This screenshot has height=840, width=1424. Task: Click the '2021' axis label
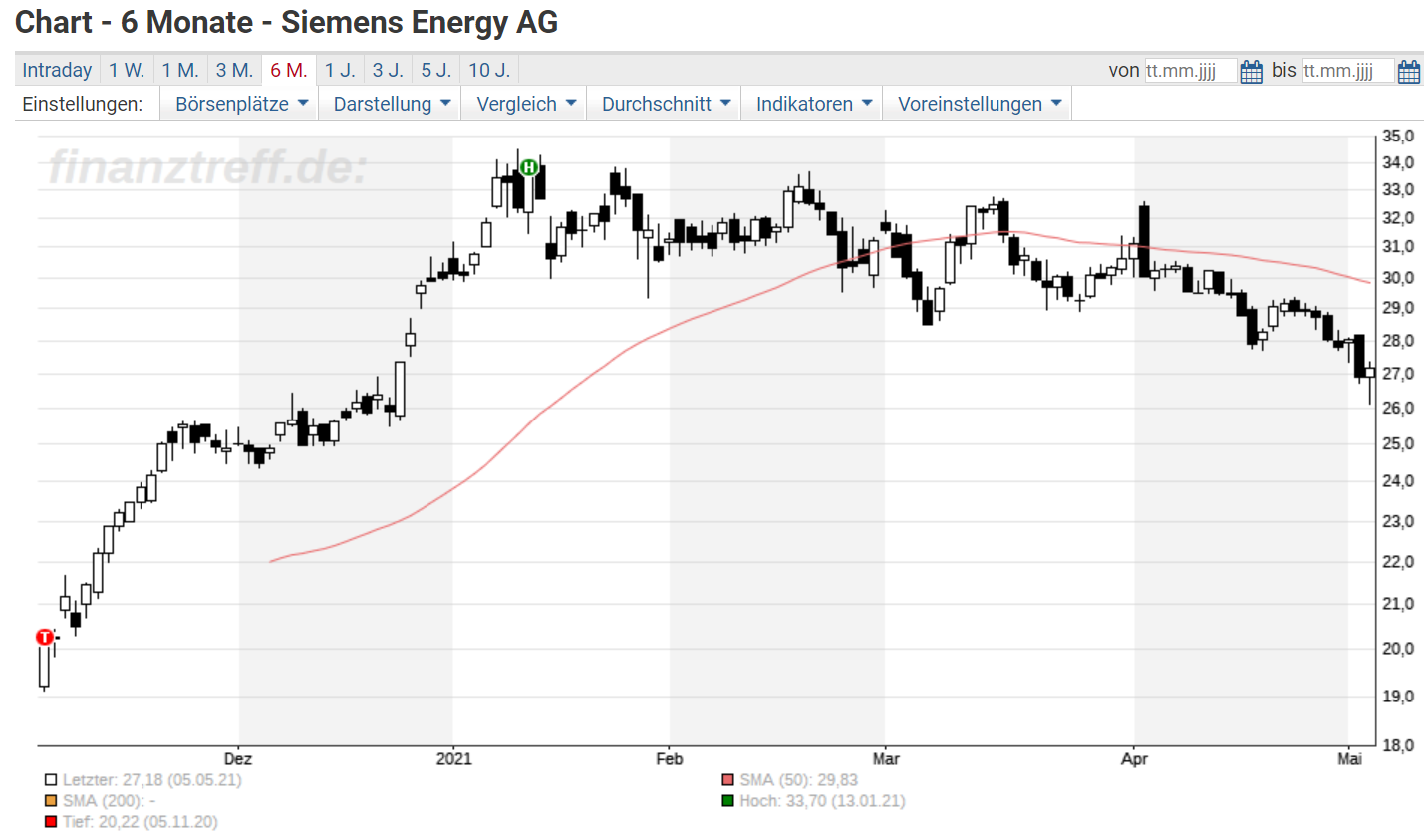coord(454,759)
